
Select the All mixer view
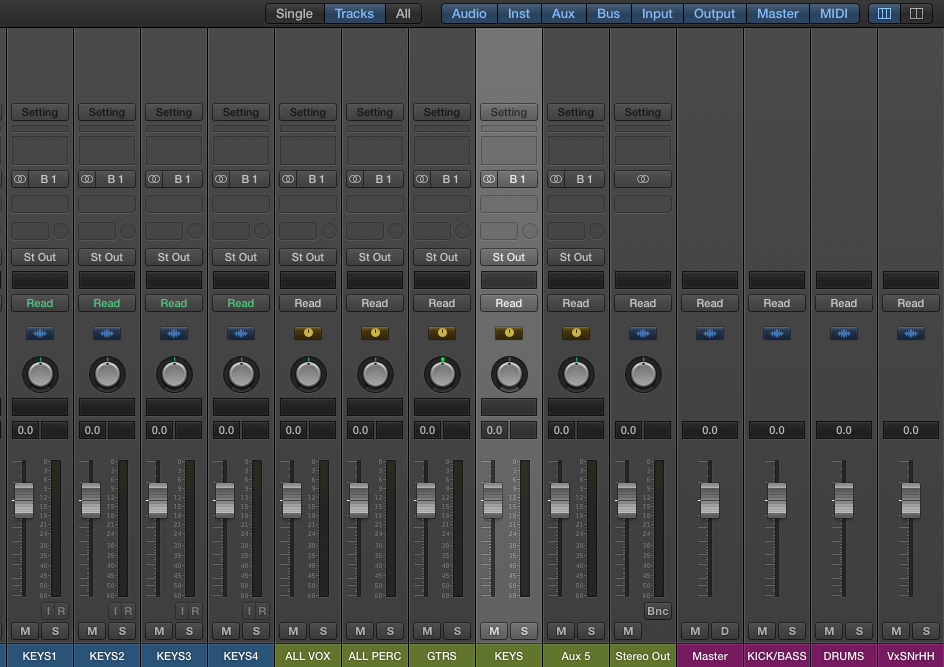click(403, 13)
